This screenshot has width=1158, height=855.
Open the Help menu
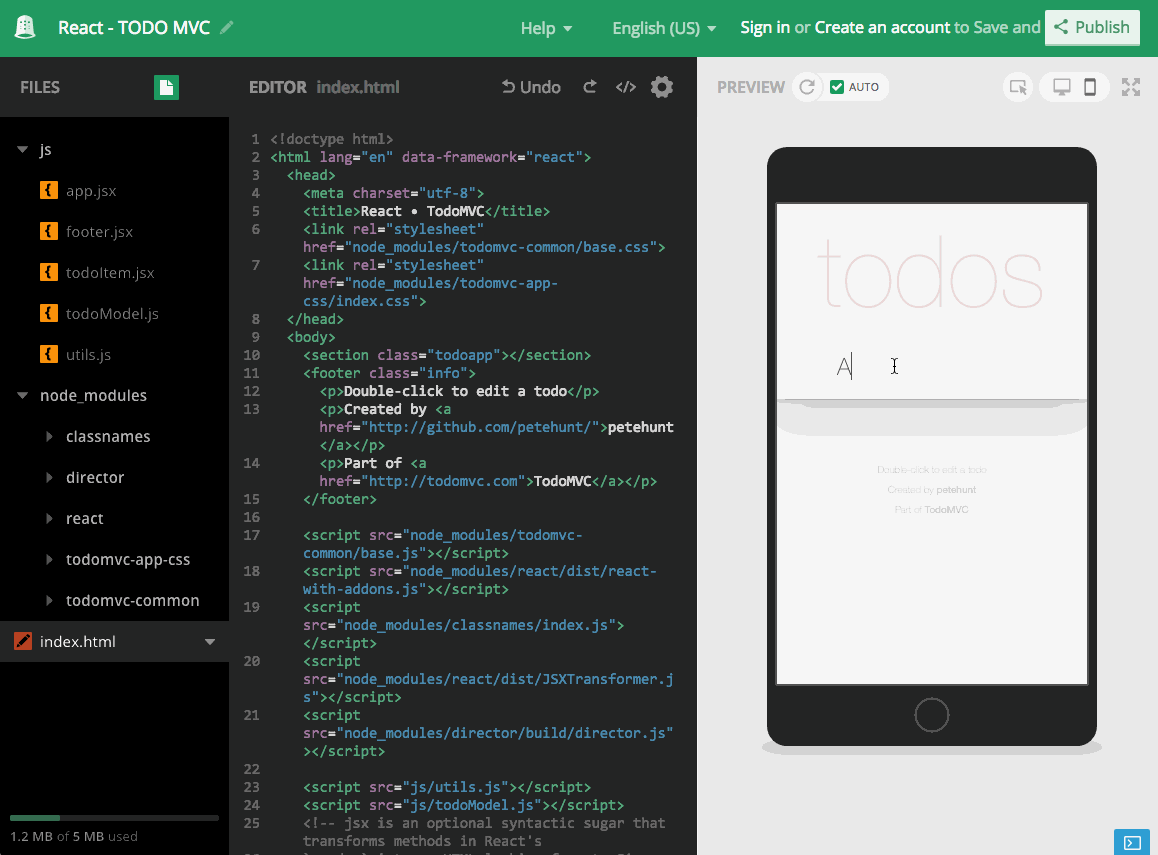pos(546,28)
